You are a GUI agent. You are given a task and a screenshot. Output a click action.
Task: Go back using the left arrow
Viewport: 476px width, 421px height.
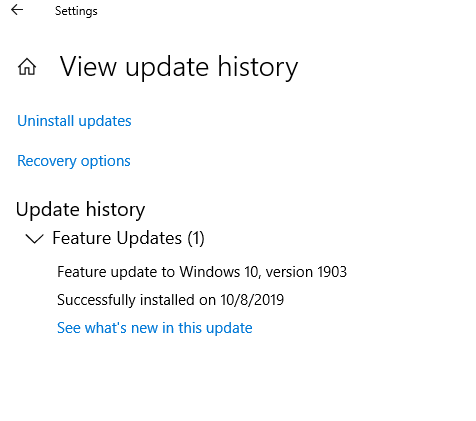coord(17,10)
